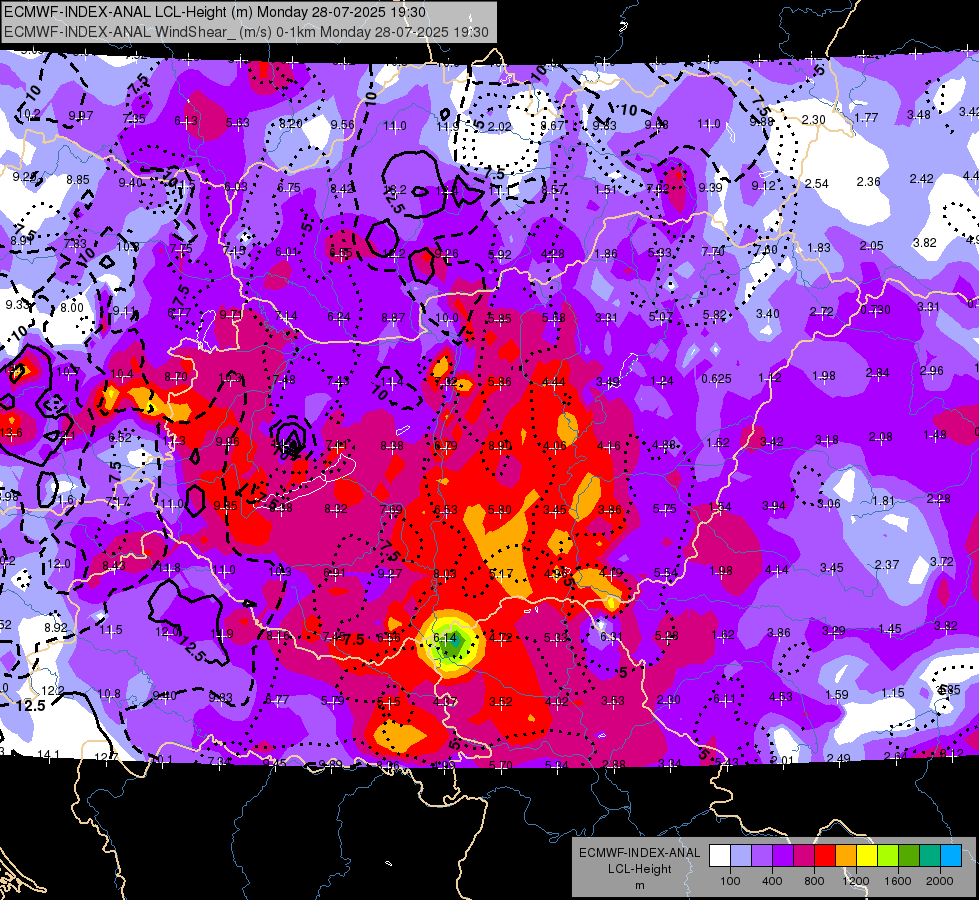The width and height of the screenshot is (979, 900).
Task: Click the legend tick label 1600
Action: [898, 881]
